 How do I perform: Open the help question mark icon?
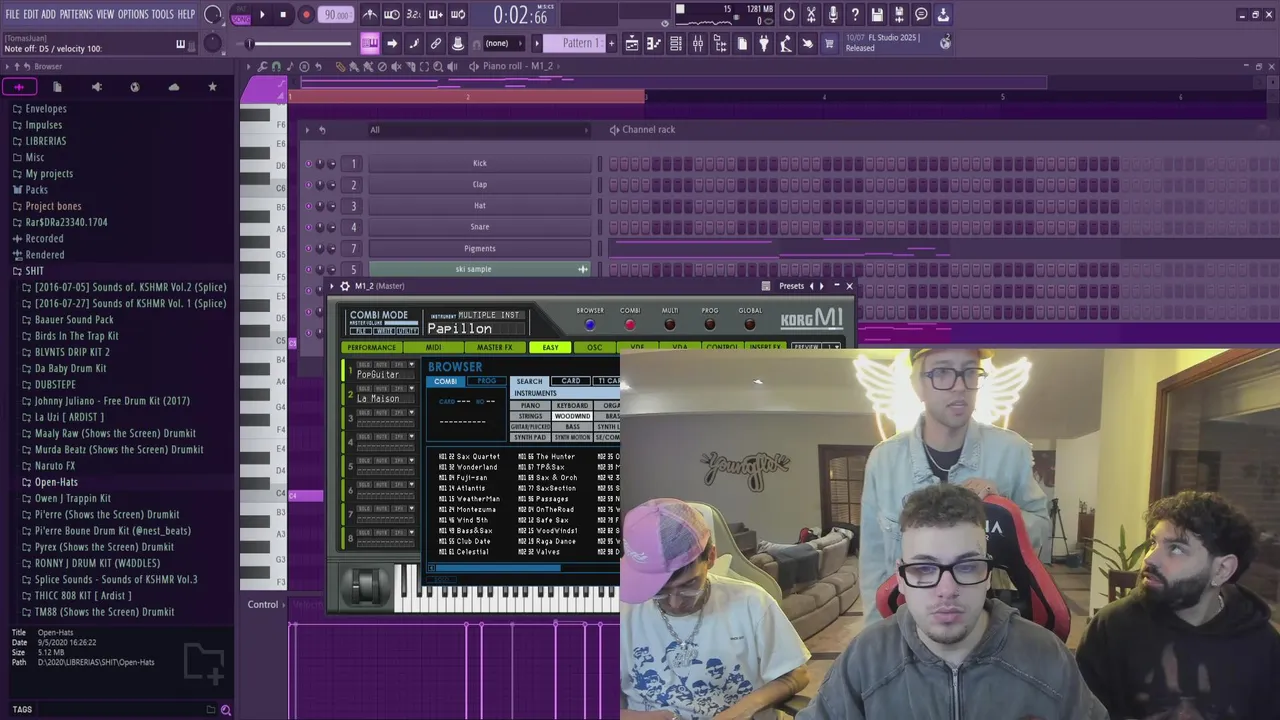pyautogui.click(x=855, y=15)
